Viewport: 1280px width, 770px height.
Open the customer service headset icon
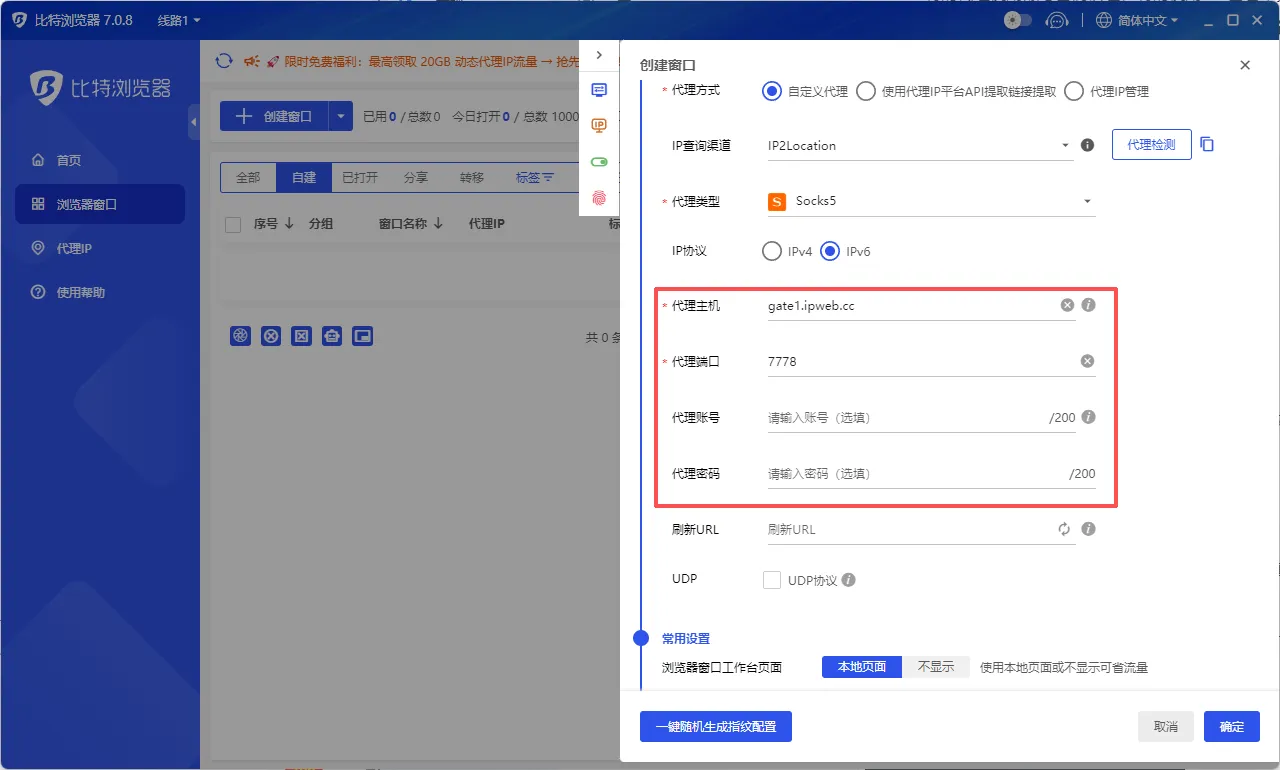1057,20
